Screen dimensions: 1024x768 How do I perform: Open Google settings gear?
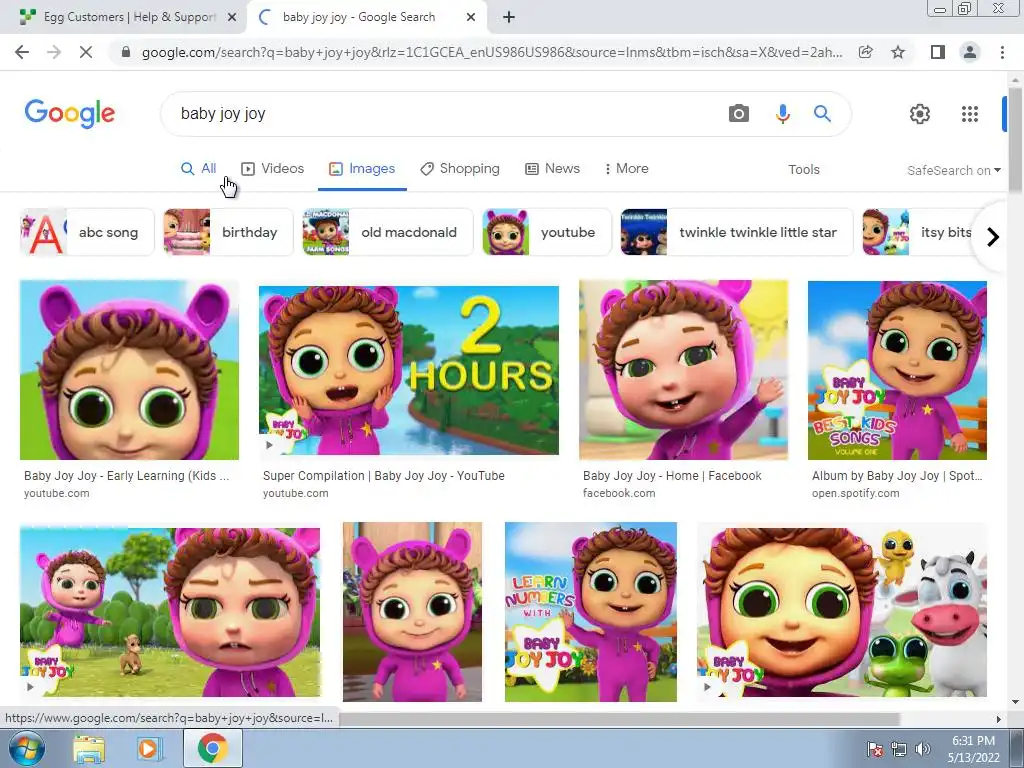tap(920, 114)
